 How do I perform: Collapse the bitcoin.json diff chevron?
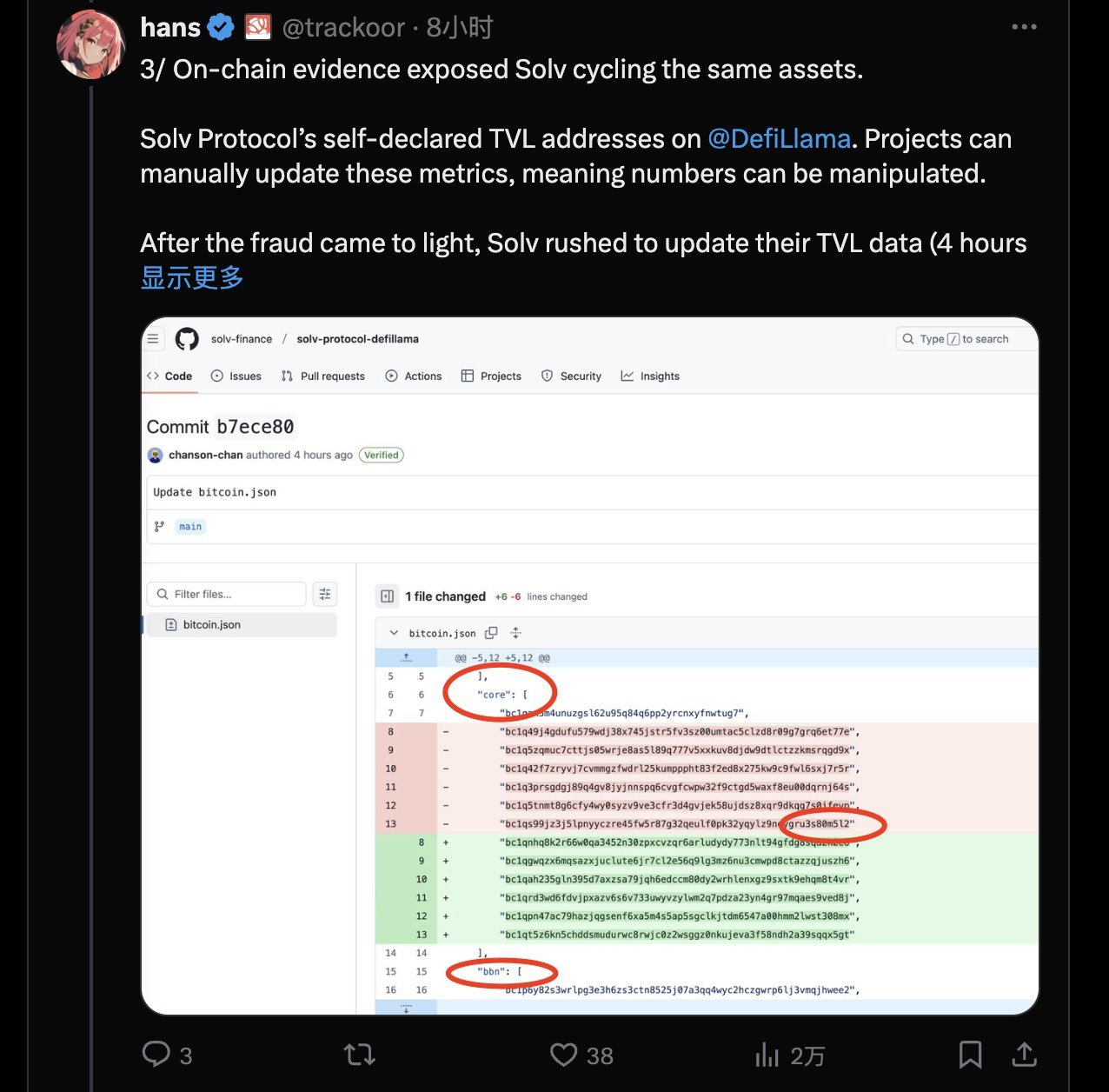(394, 633)
